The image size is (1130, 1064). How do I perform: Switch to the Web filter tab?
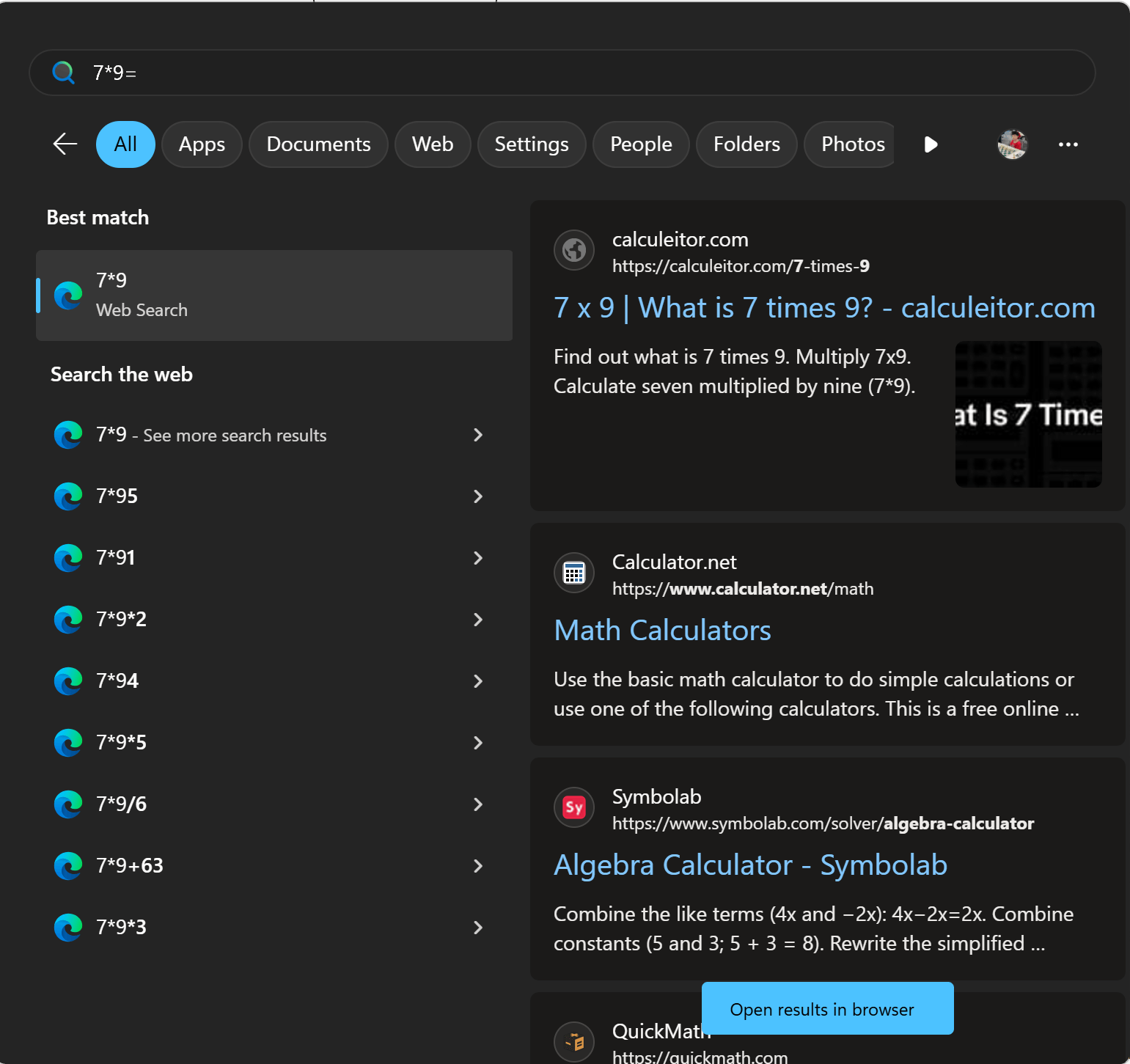pyautogui.click(x=433, y=144)
